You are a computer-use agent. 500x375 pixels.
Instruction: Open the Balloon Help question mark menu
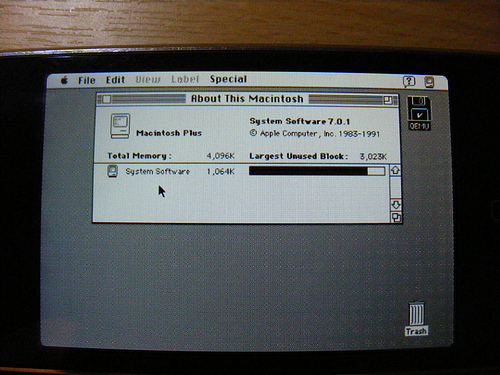pos(409,81)
